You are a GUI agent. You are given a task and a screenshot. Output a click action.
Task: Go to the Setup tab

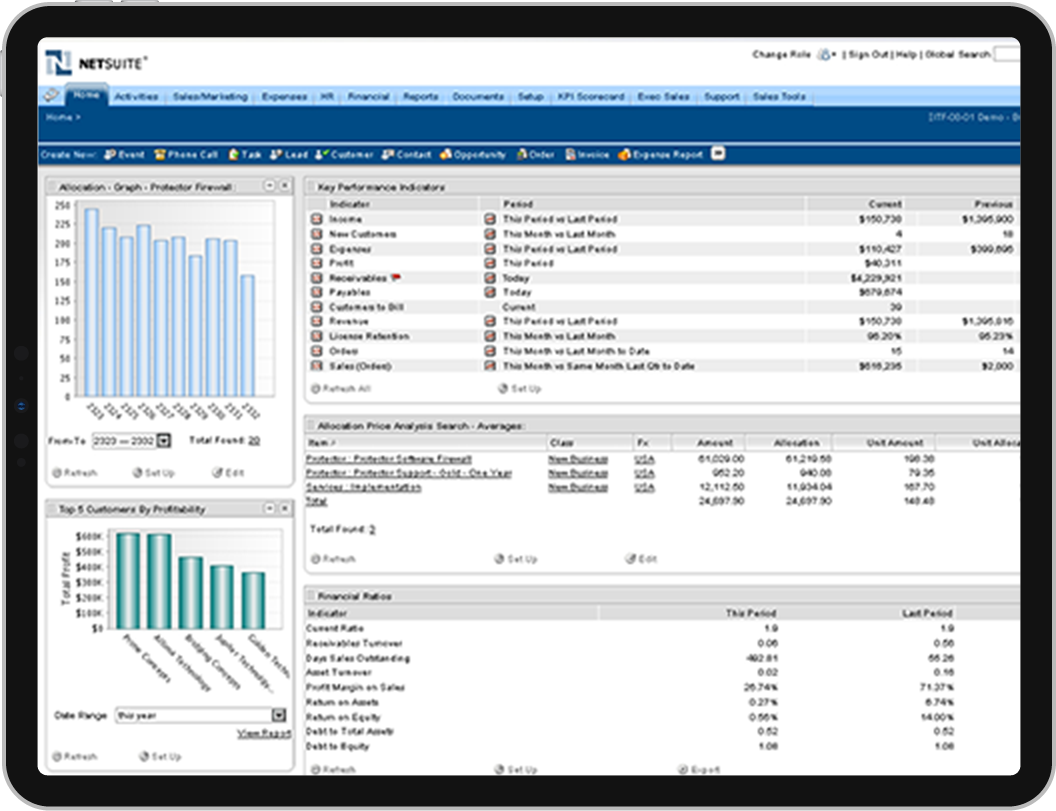[531, 96]
